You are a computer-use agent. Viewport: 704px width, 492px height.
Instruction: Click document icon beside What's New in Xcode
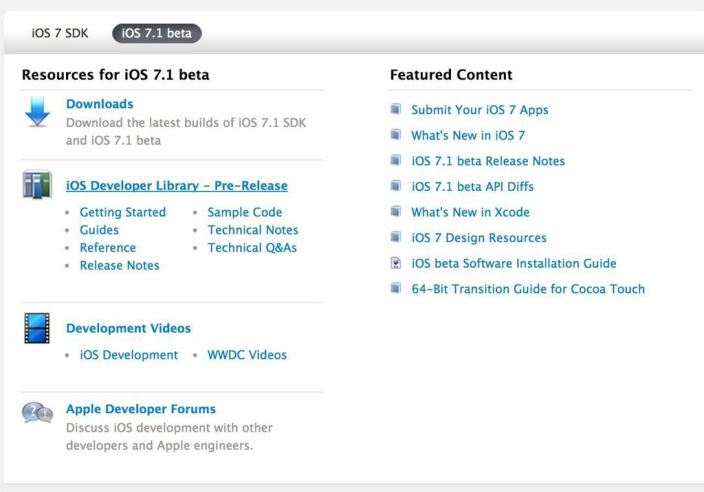[397, 213]
